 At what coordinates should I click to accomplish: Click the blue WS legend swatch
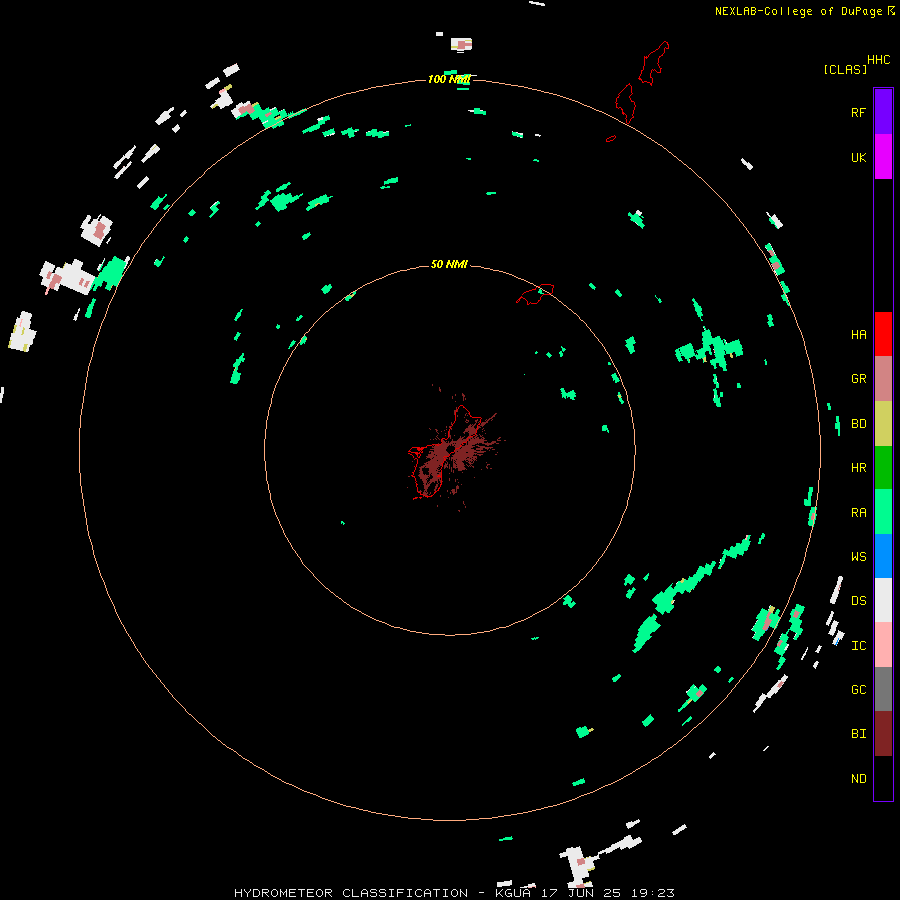tap(883, 556)
